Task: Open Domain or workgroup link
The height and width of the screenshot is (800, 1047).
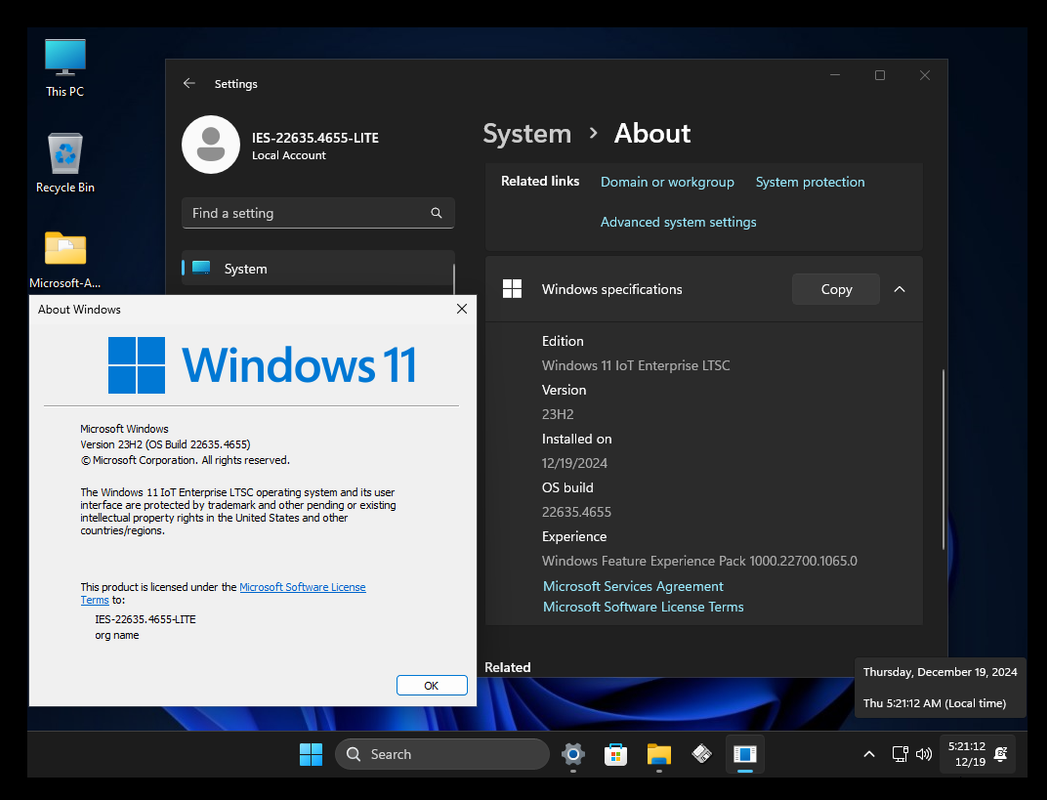Action: (667, 182)
